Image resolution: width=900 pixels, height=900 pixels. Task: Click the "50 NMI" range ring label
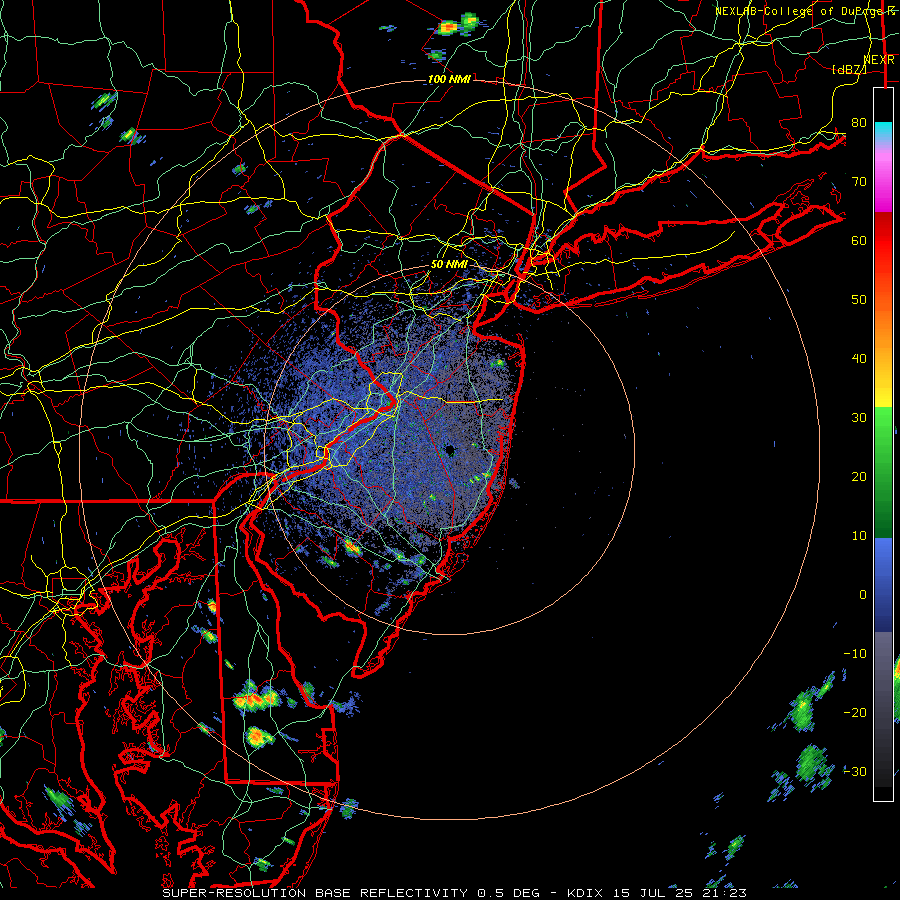(x=449, y=265)
